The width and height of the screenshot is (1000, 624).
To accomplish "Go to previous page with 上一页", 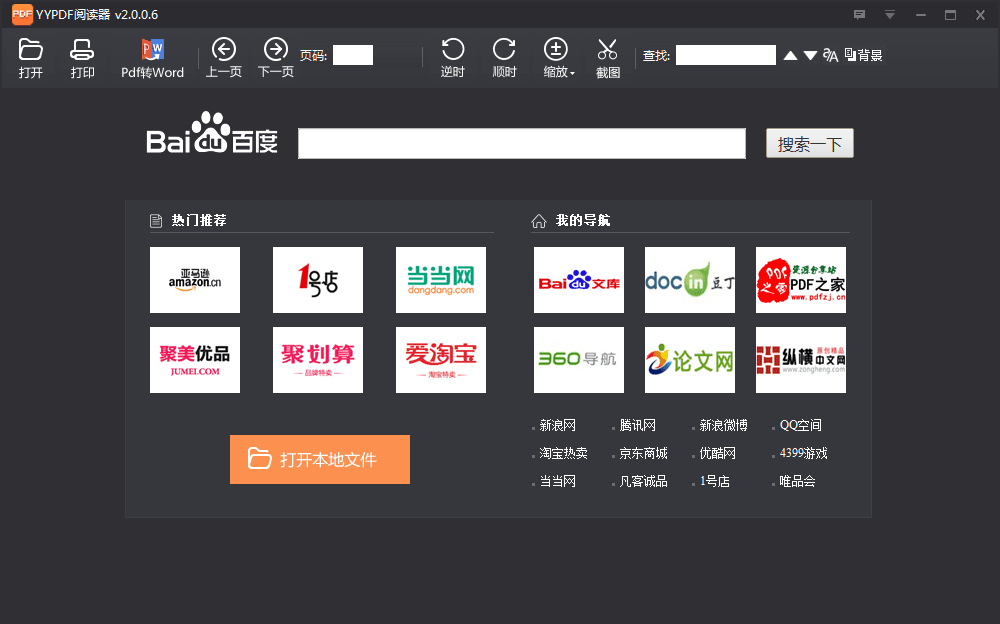I will tap(224, 55).
